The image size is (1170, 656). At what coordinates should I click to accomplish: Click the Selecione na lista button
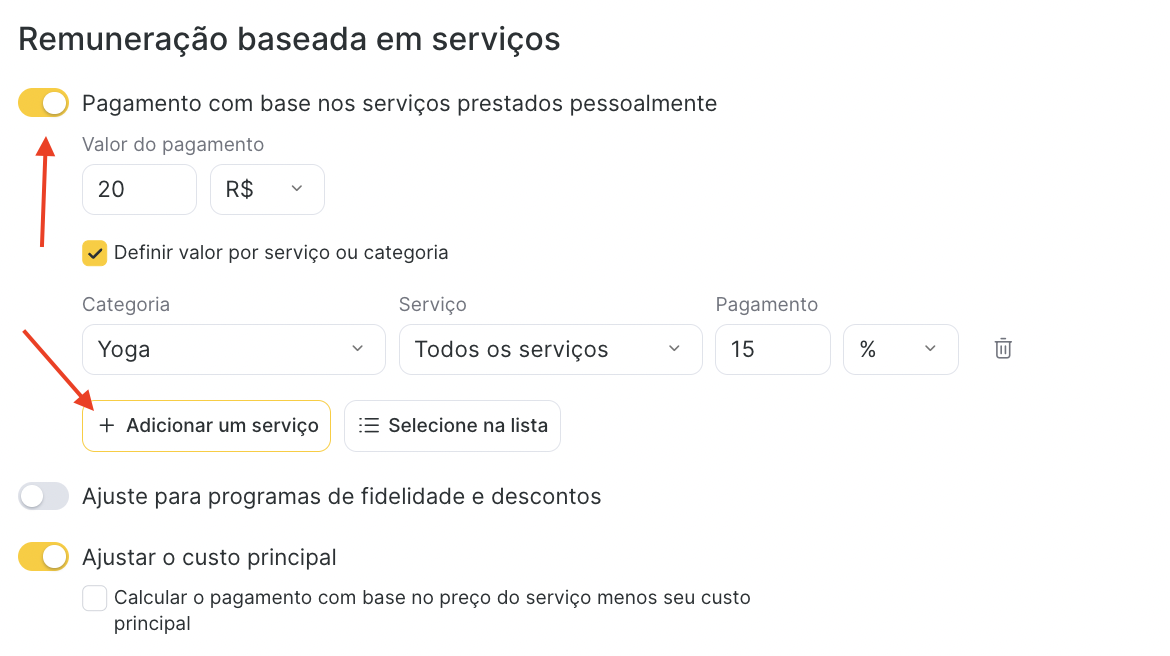click(452, 426)
